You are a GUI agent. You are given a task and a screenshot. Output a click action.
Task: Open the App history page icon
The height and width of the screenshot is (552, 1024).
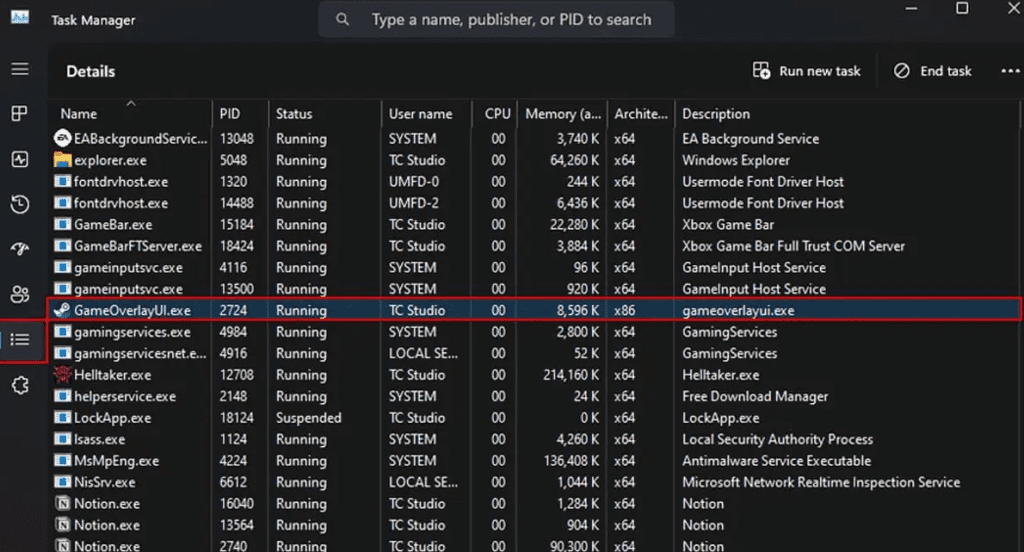click(19, 204)
